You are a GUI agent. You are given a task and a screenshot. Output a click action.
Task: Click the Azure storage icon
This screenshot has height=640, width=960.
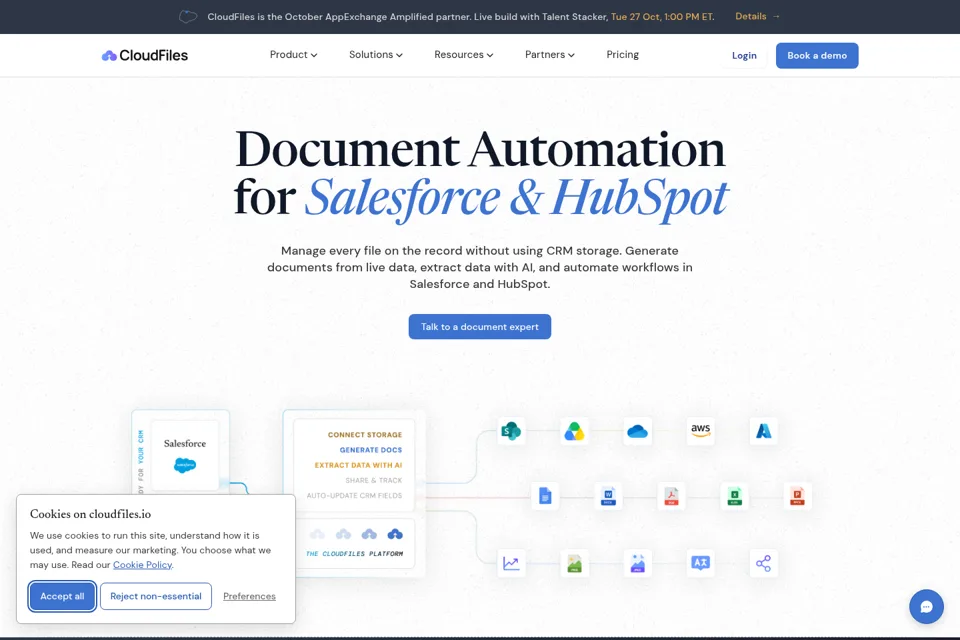pos(763,431)
